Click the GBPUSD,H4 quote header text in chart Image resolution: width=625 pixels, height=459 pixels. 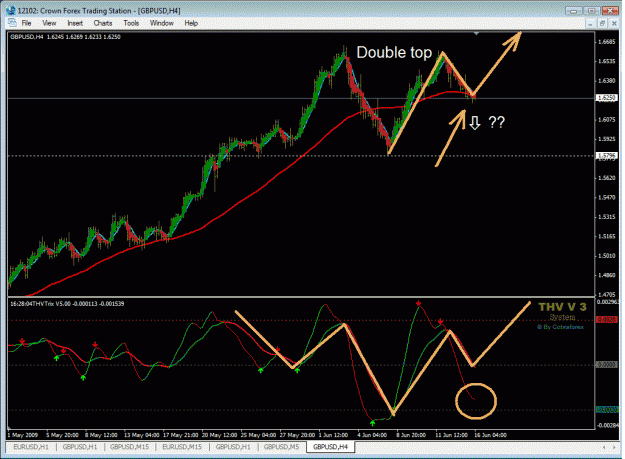[x=65, y=37]
